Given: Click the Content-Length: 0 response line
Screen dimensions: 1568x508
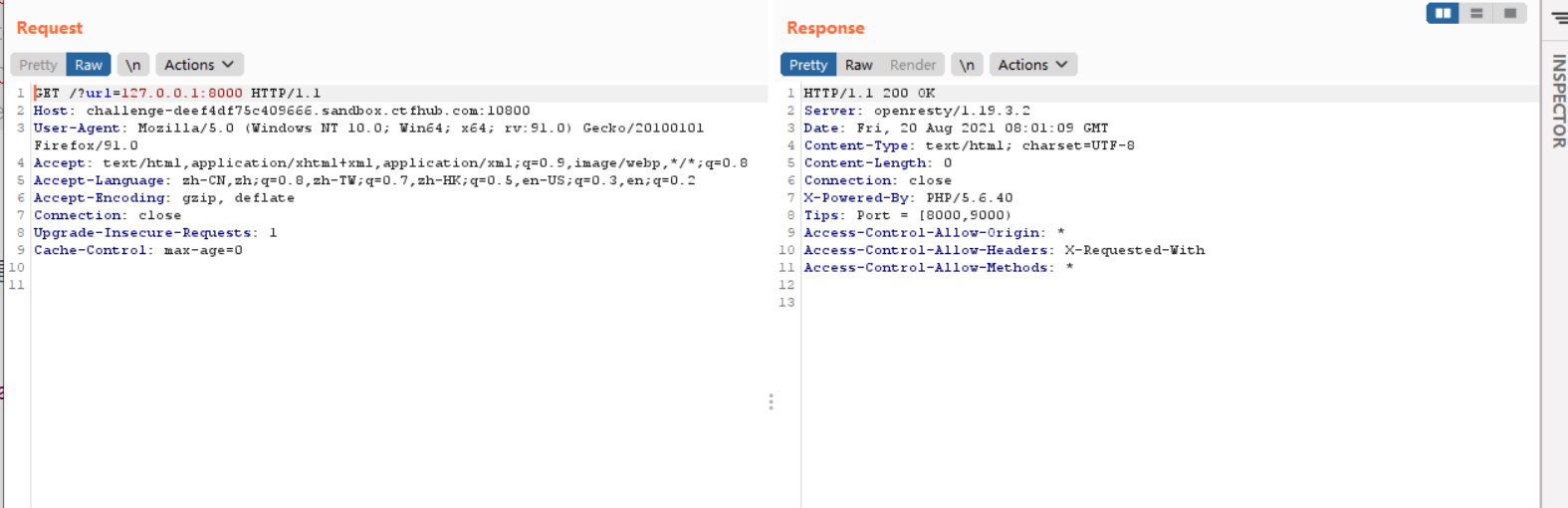Looking at the screenshot, I should click(878, 162).
